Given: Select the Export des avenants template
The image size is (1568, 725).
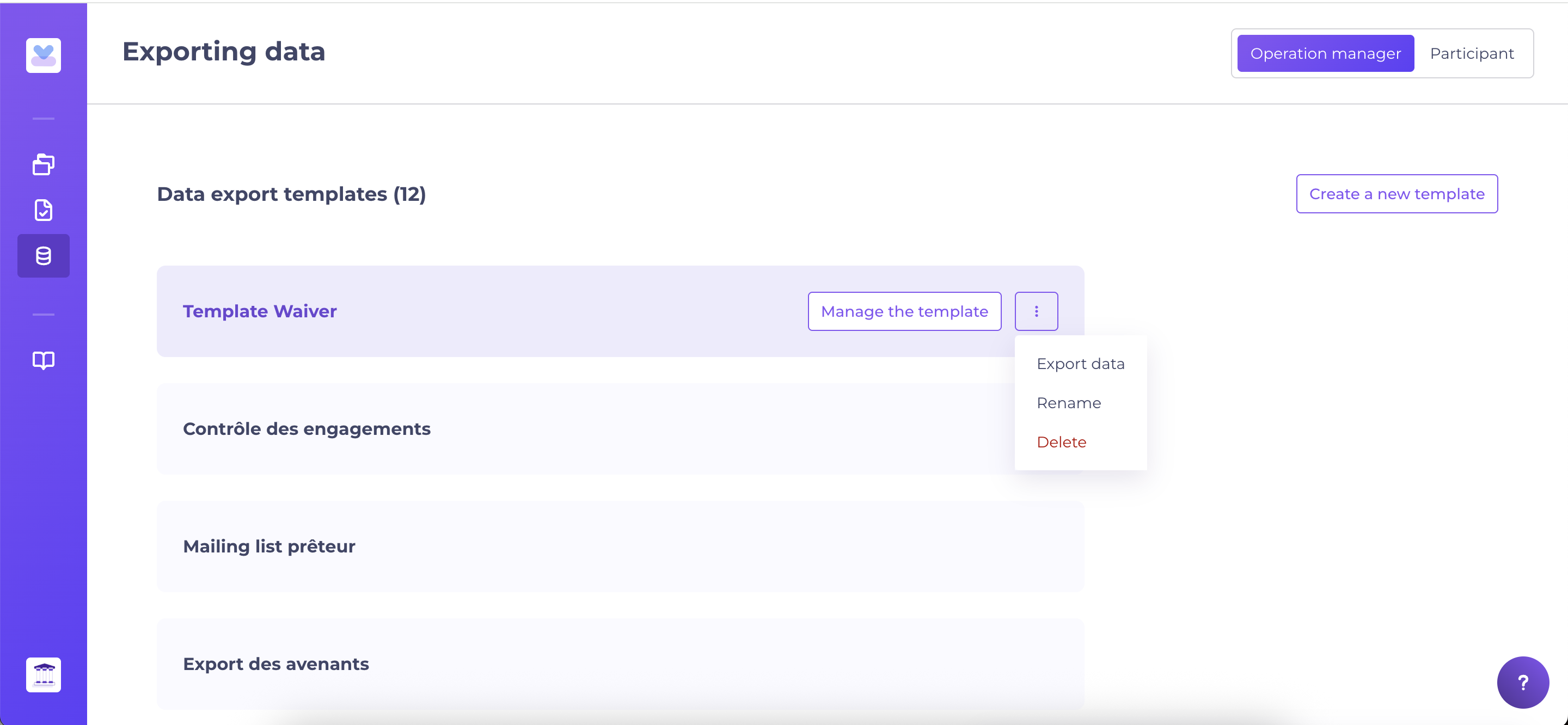Looking at the screenshot, I should point(620,664).
